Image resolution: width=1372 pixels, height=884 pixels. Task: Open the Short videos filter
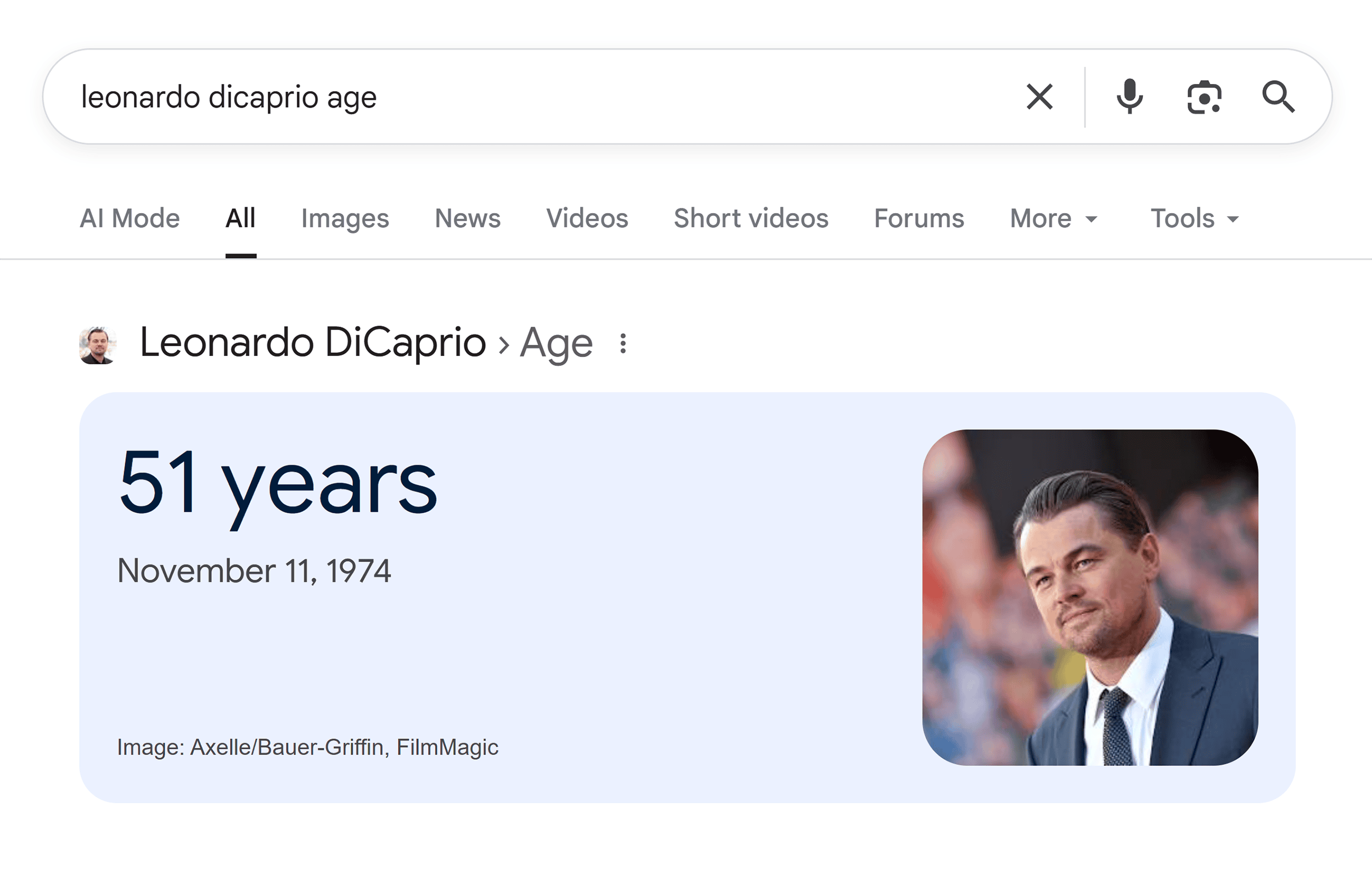click(x=750, y=218)
